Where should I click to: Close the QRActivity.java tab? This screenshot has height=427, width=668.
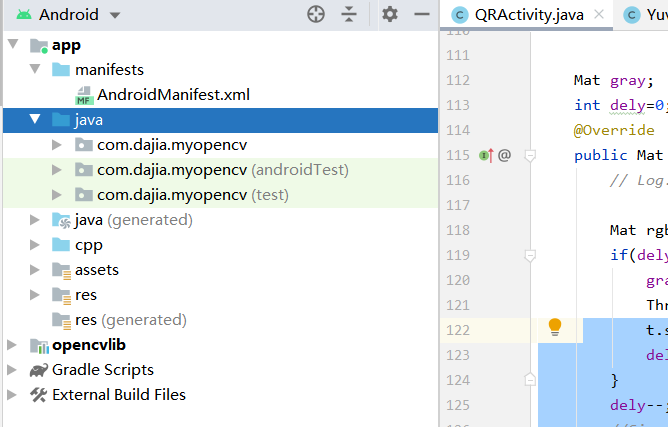pos(599,14)
